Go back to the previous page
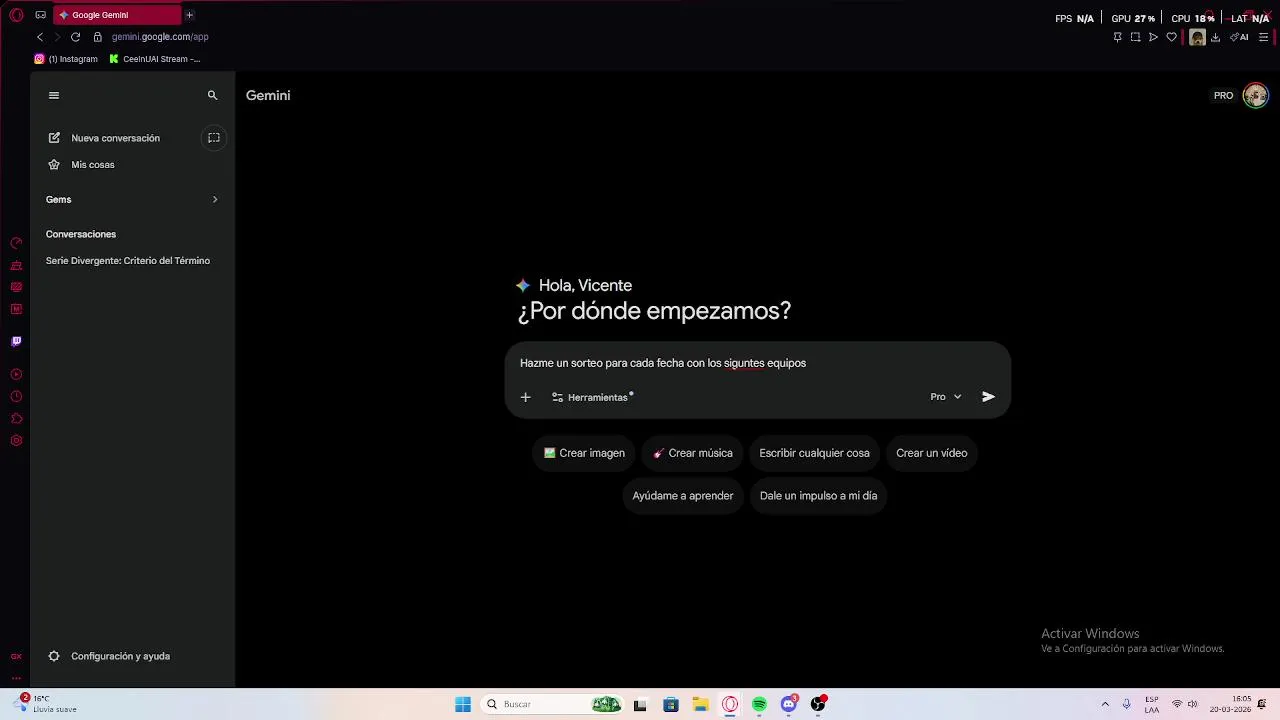The image size is (1280, 720). click(x=40, y=37)
